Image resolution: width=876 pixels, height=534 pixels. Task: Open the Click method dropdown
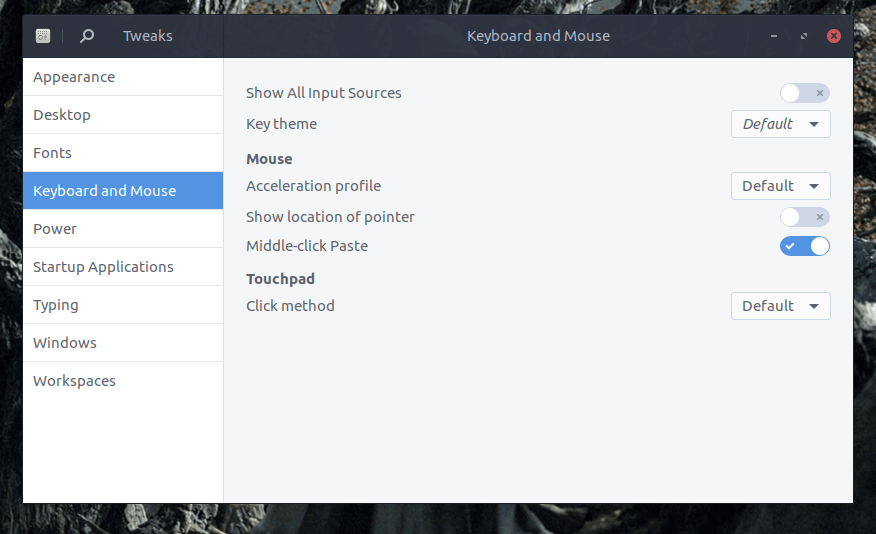click(780, 306)
